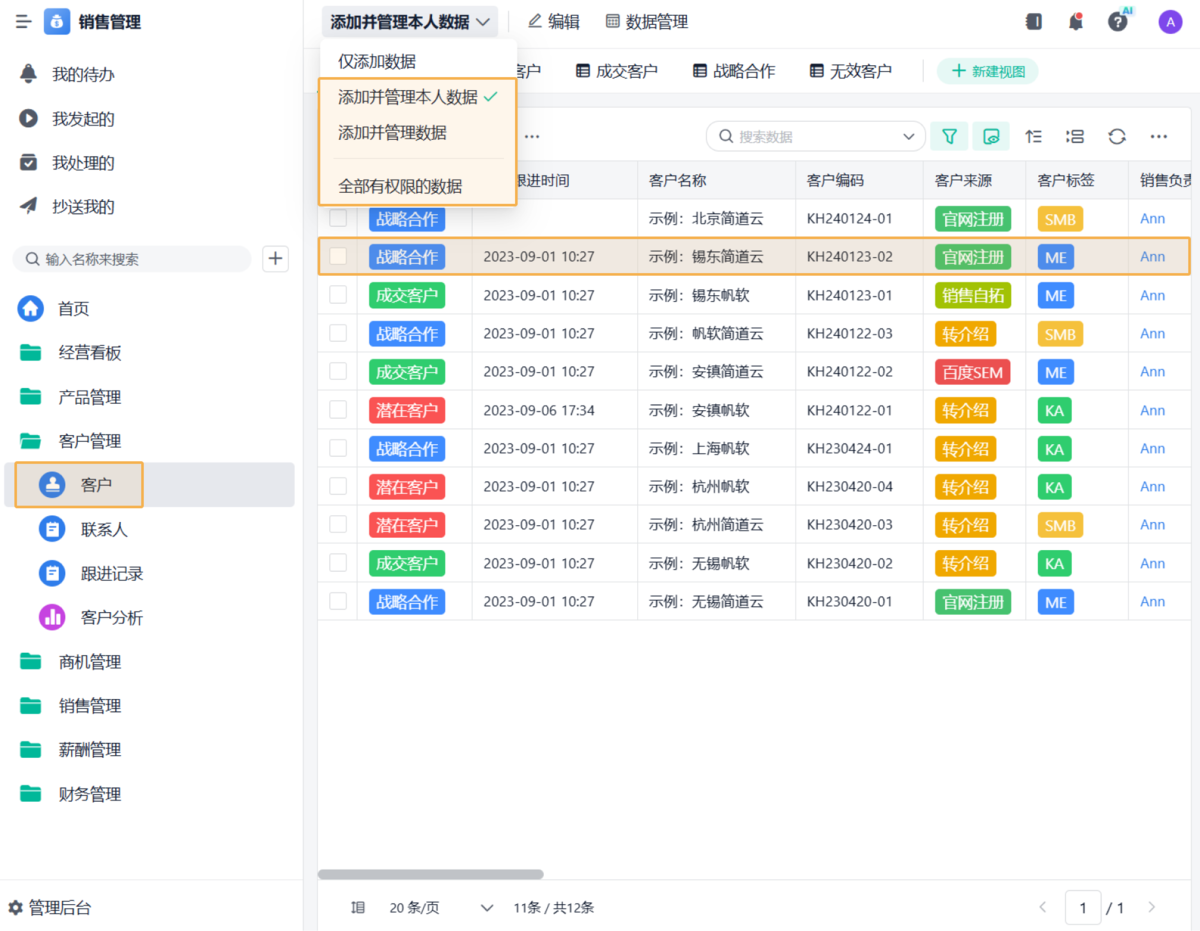Open the user avatar icon

1170,21
